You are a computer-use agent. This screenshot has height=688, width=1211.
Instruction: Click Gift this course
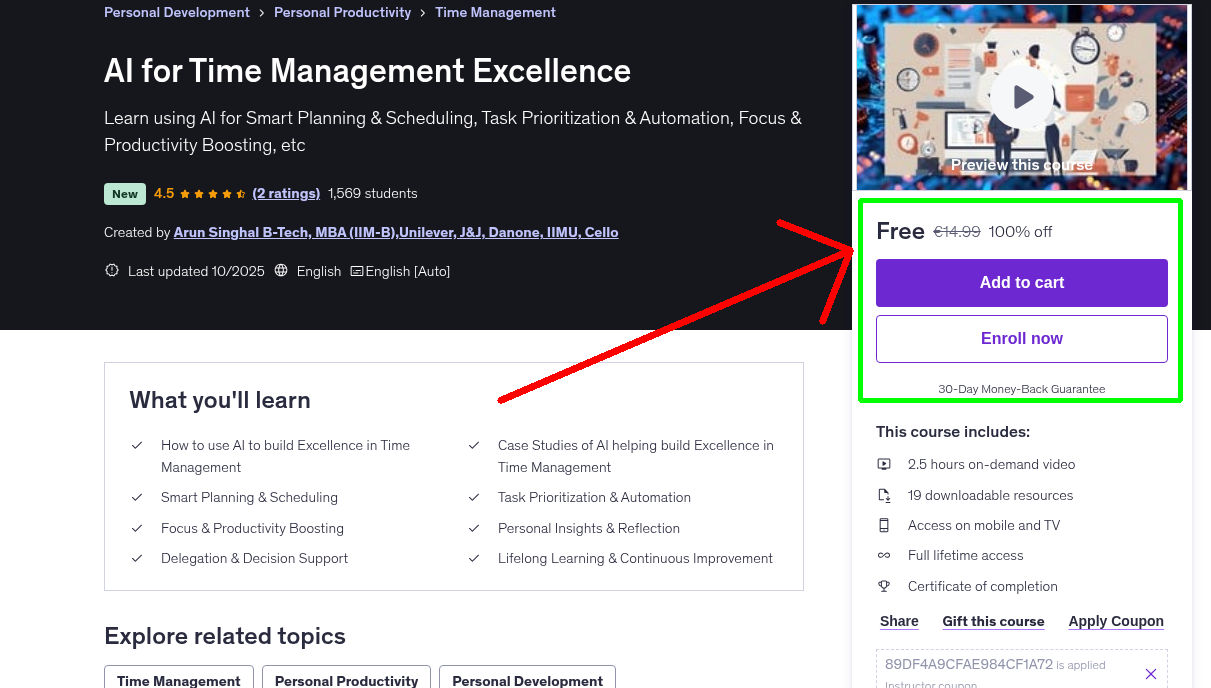click(993, 621)
